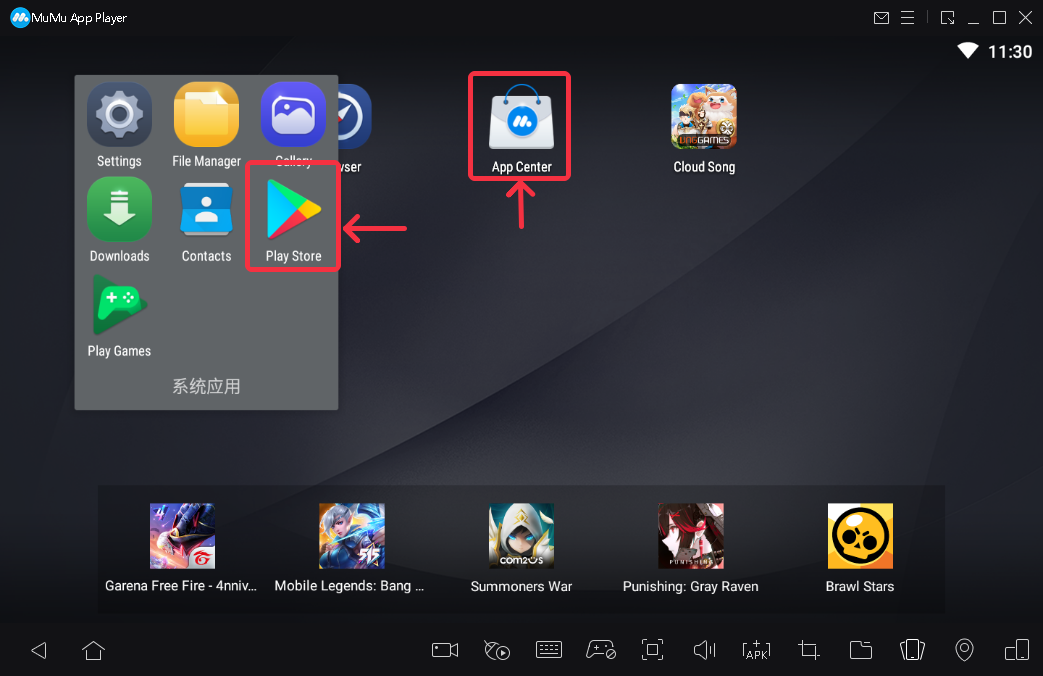Open gamepad controller settings
Viewport: 1043px width, 676px height.
601,650
